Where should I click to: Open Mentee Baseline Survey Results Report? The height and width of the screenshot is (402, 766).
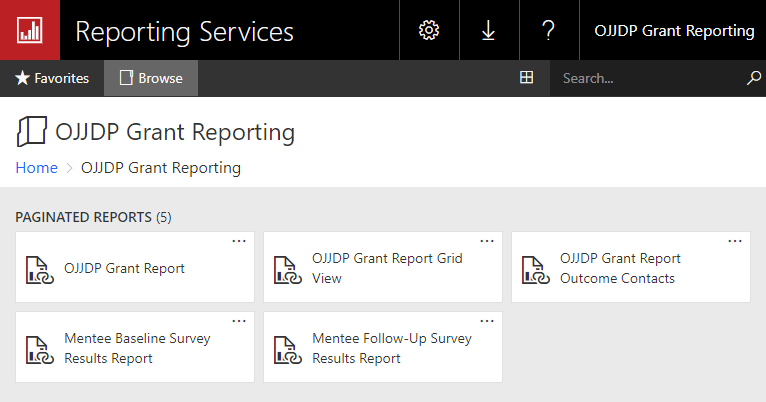click(x=135, y=347)
